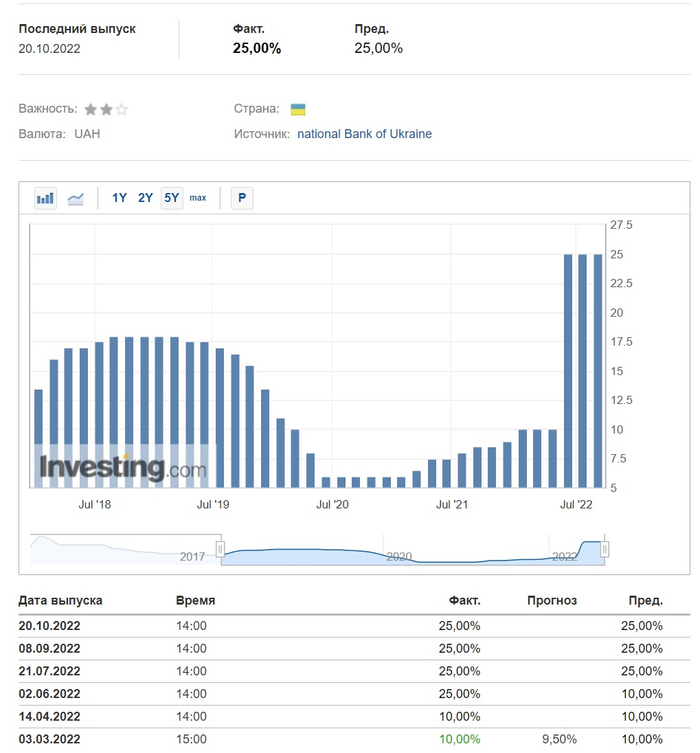The width and height of the screenshot is (700, 753).
Task: Open the national Bank of Ukraine source link
Action: click(x=364, y=134)
